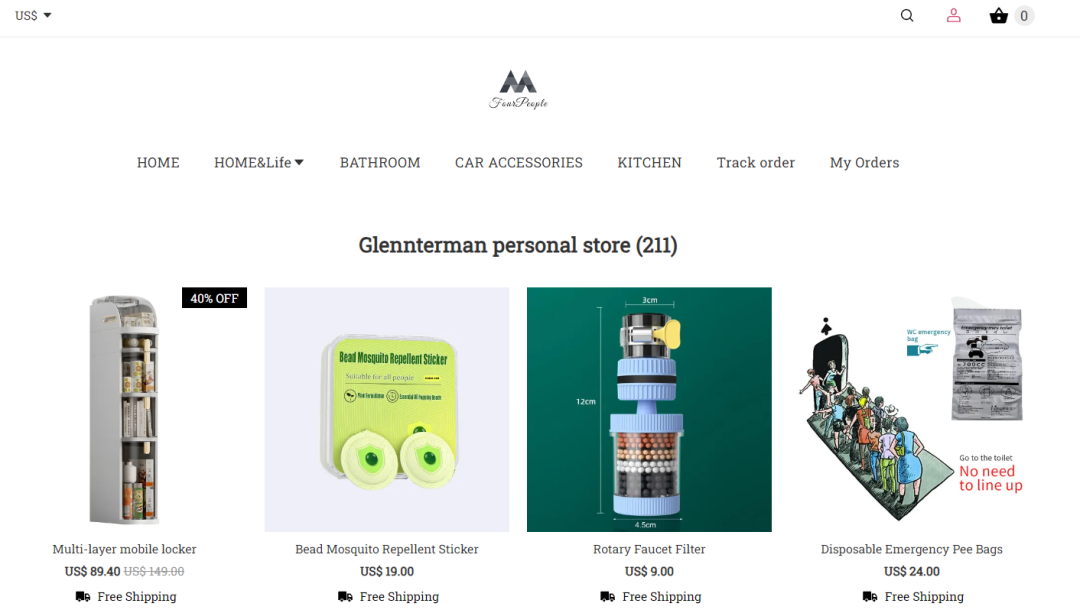Go to the HOME menu item
Image resolution: width=1080 pixels, height=613 pixels.
(x=158, y=163)
